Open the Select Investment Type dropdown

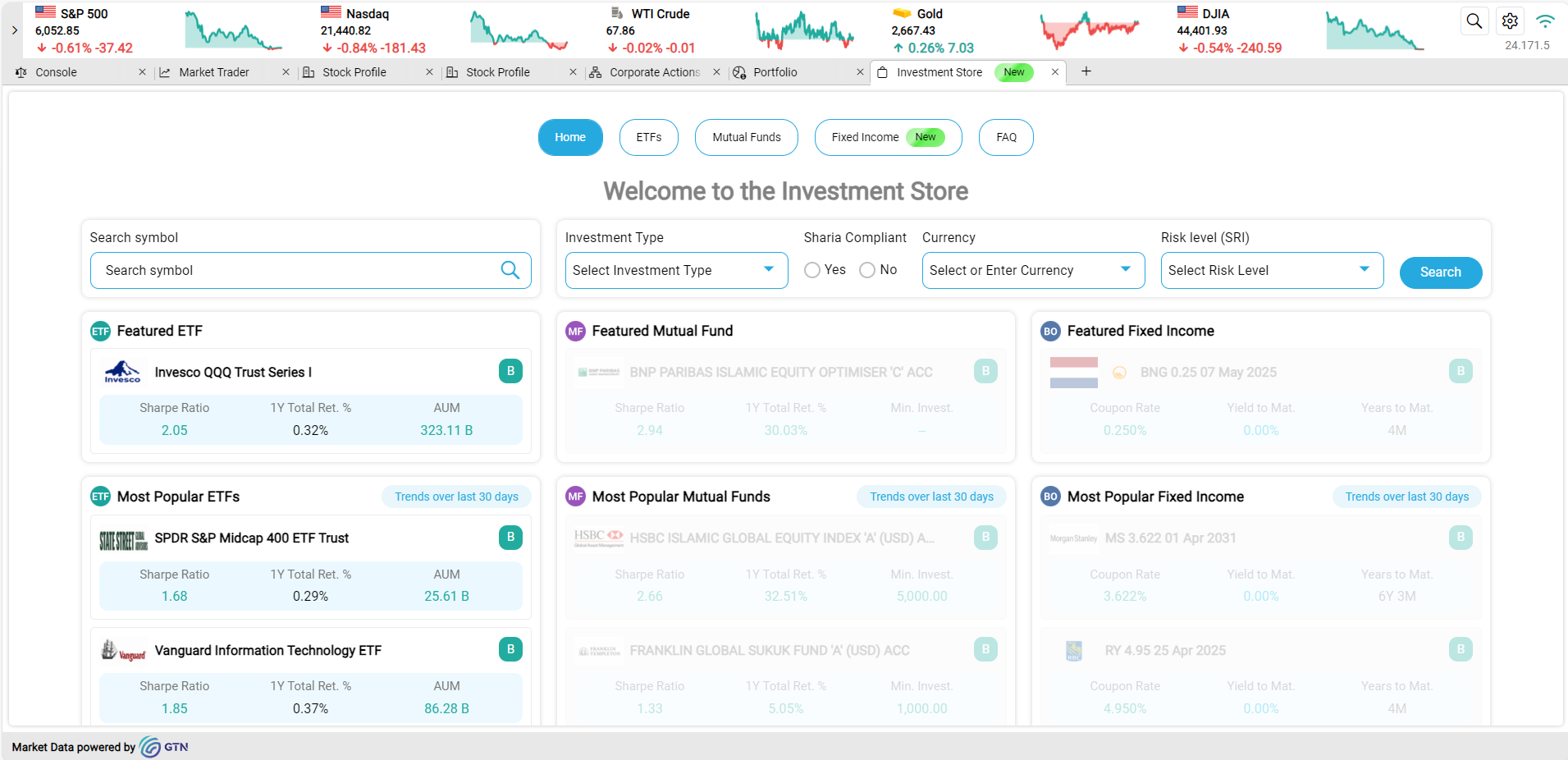pyautogui.click(x=676, y=270)
